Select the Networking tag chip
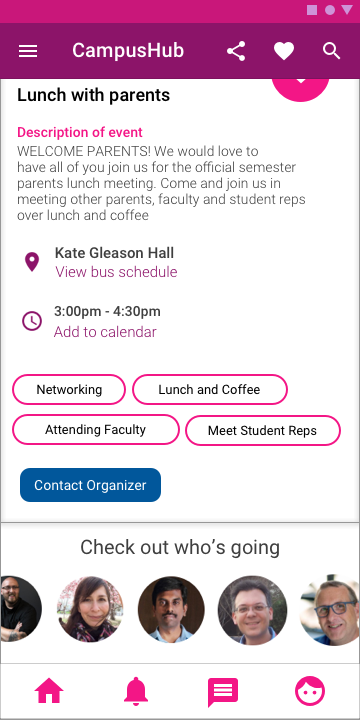The height and width of the screenshot is (720, 360). tap(69, 389)
